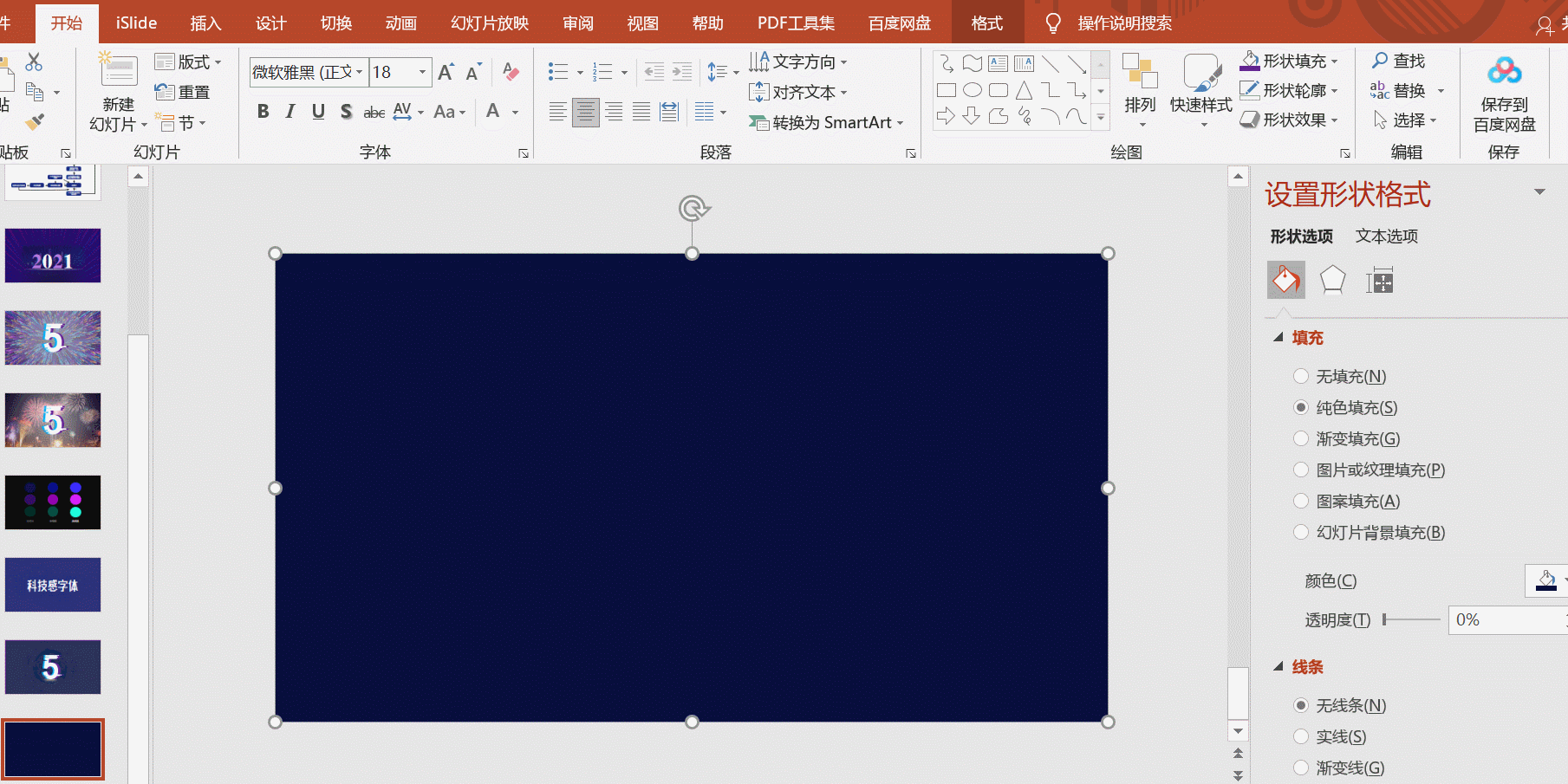
Task: Collapse the 线条 Line section
Action: [1278, 666]
